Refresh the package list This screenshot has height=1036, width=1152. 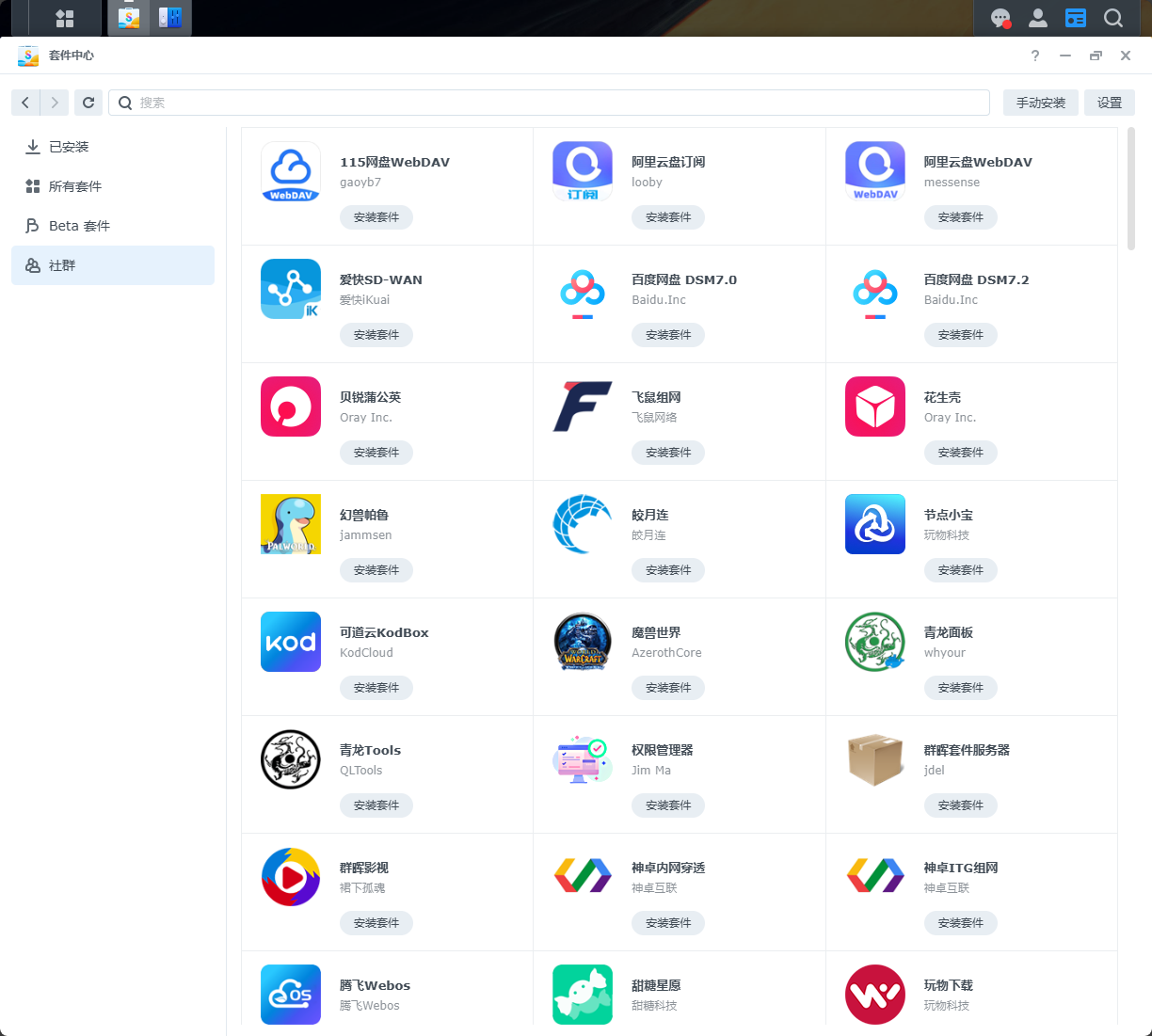click(x=88, y=103)
